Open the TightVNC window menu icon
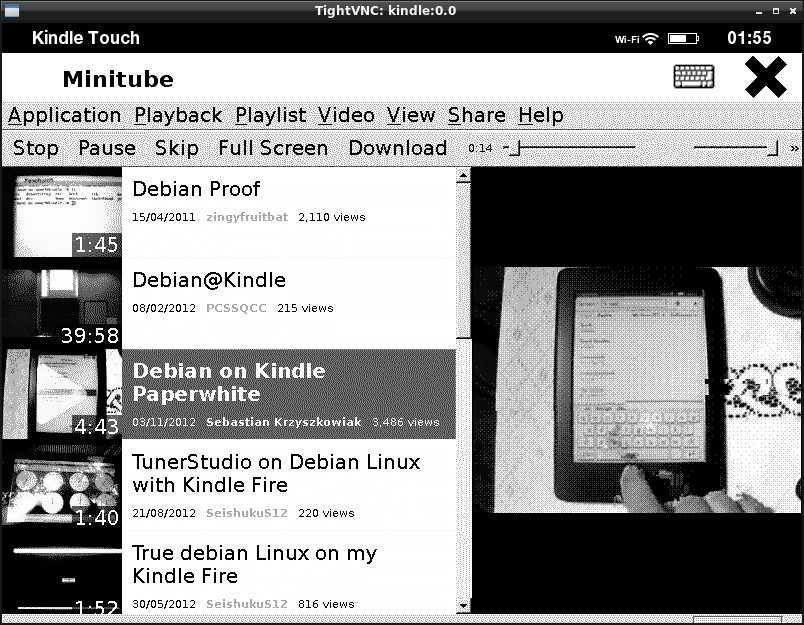Viewport: 804px width, 625px height. click(11, 10)
